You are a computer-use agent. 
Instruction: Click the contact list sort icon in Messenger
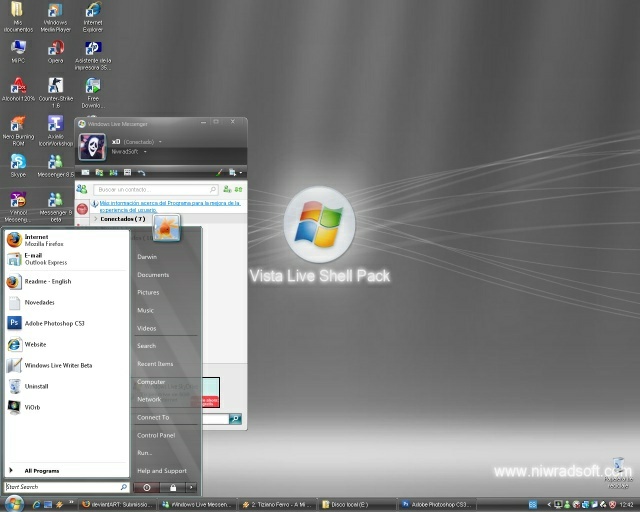tap(239, 189)
